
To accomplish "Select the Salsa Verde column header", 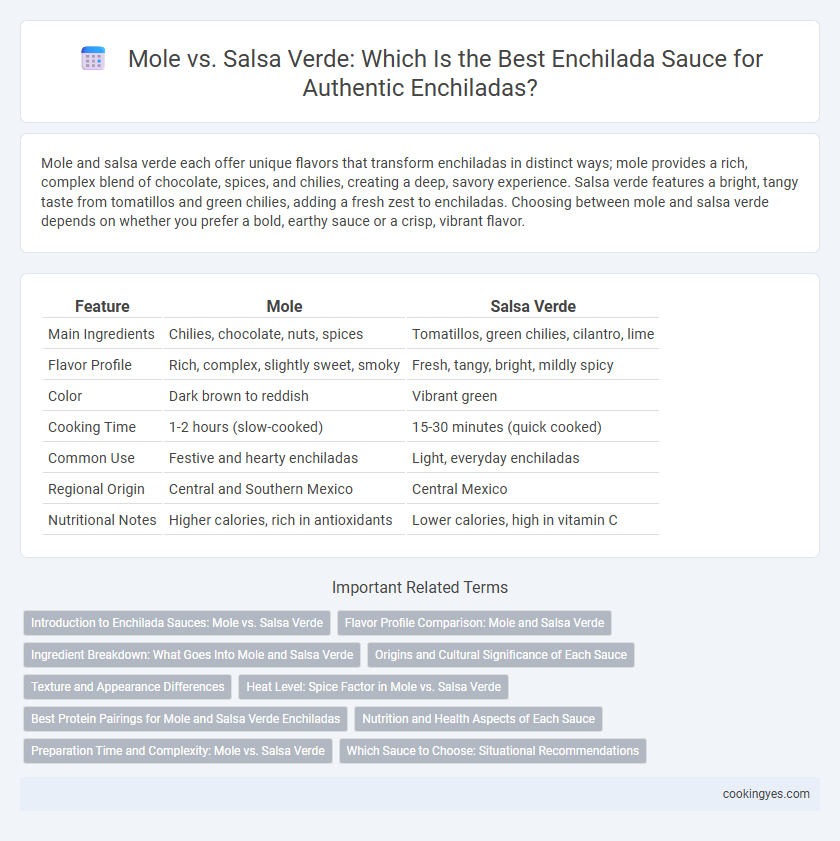I will pos(533,306).
